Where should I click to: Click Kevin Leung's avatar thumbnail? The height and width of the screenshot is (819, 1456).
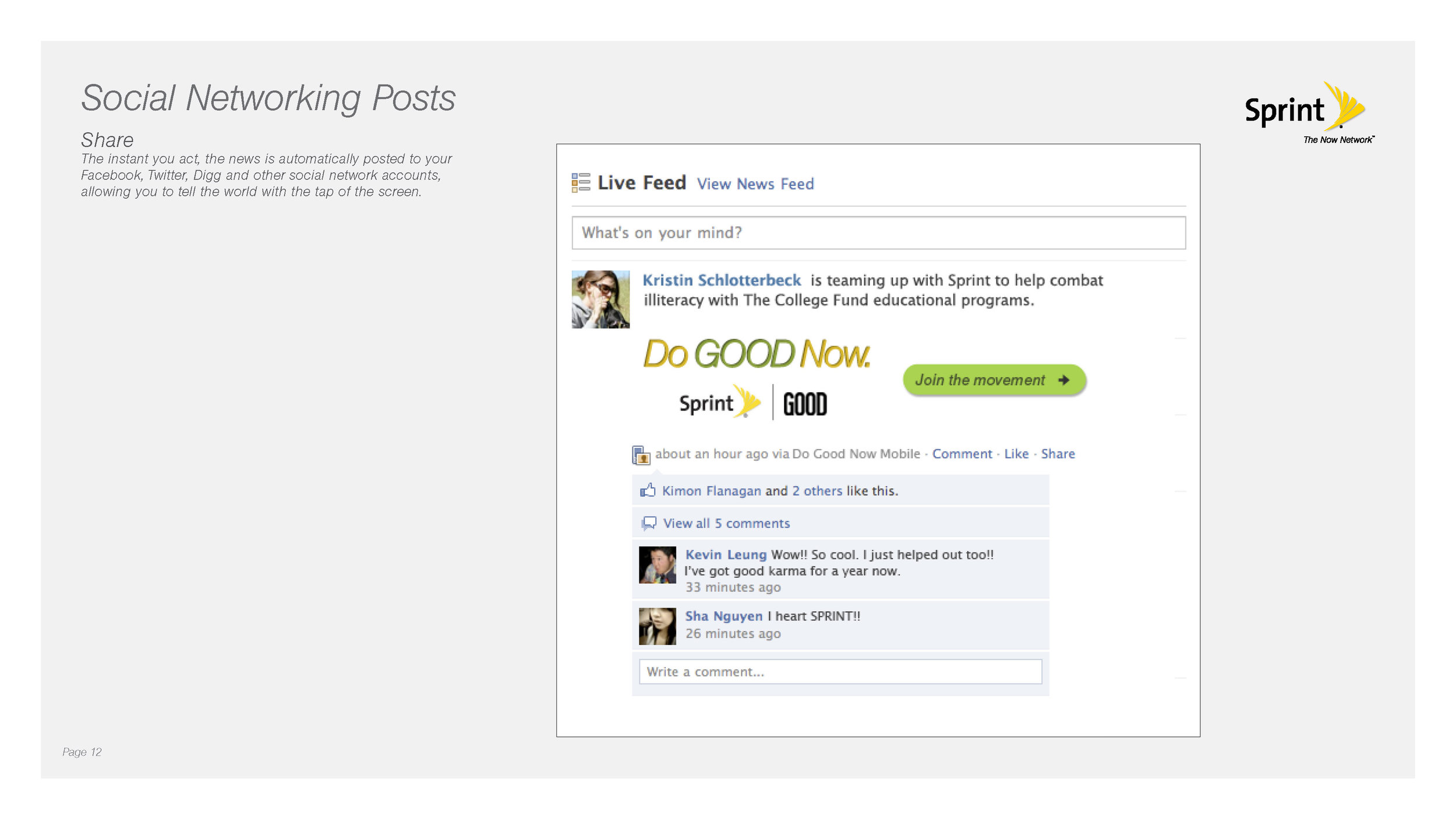658,565
